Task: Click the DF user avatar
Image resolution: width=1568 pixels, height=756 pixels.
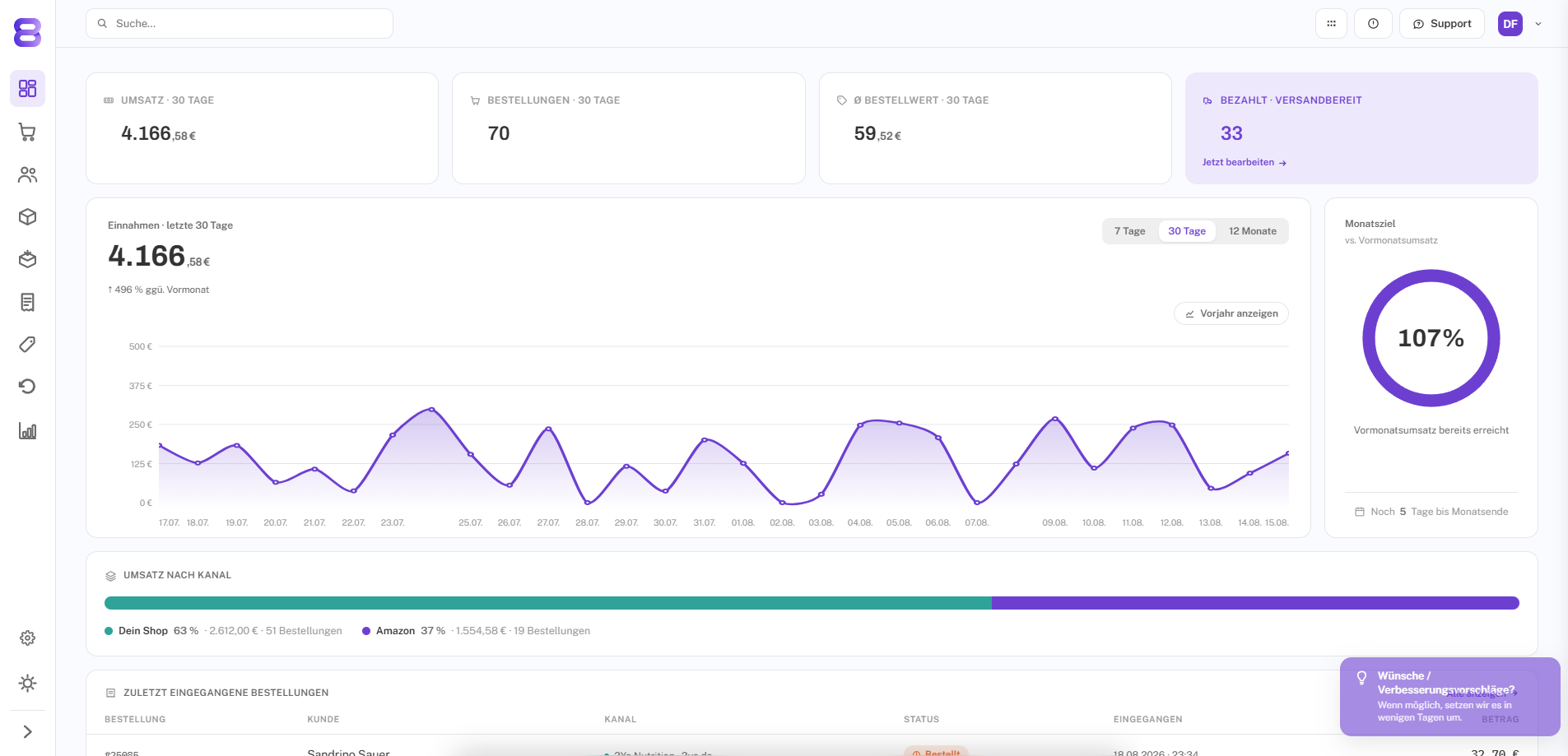Action: click(x=1510, y=24)
